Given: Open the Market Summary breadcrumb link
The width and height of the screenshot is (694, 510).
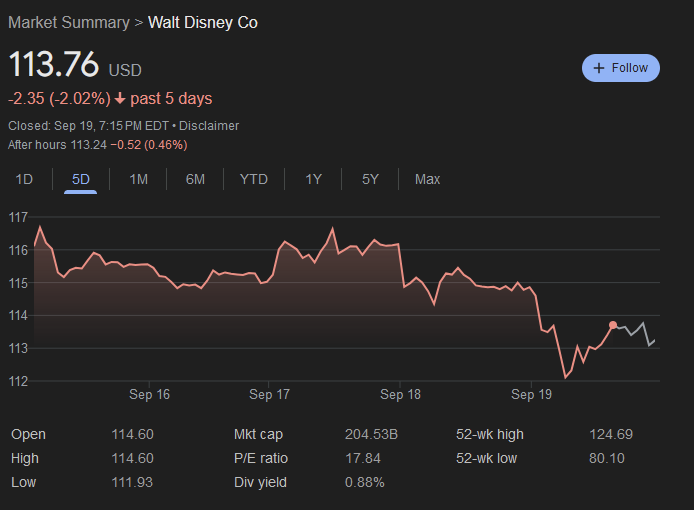Looking at the screenshot, I should tap(69, 23).
